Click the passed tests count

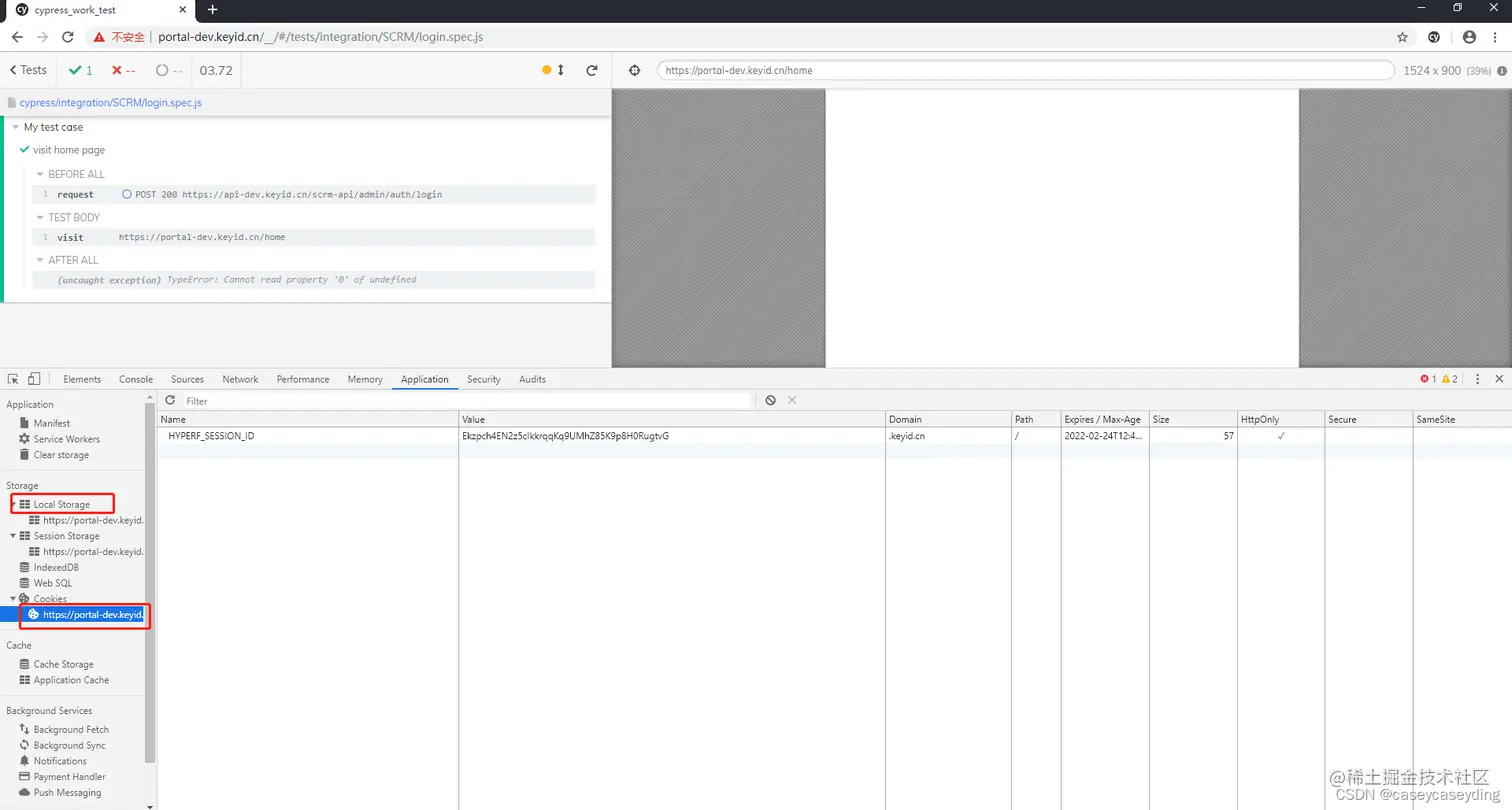81,70
